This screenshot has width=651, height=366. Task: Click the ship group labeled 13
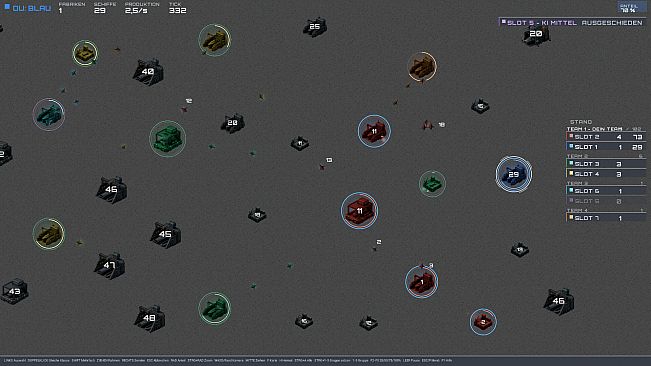[322, 167]
